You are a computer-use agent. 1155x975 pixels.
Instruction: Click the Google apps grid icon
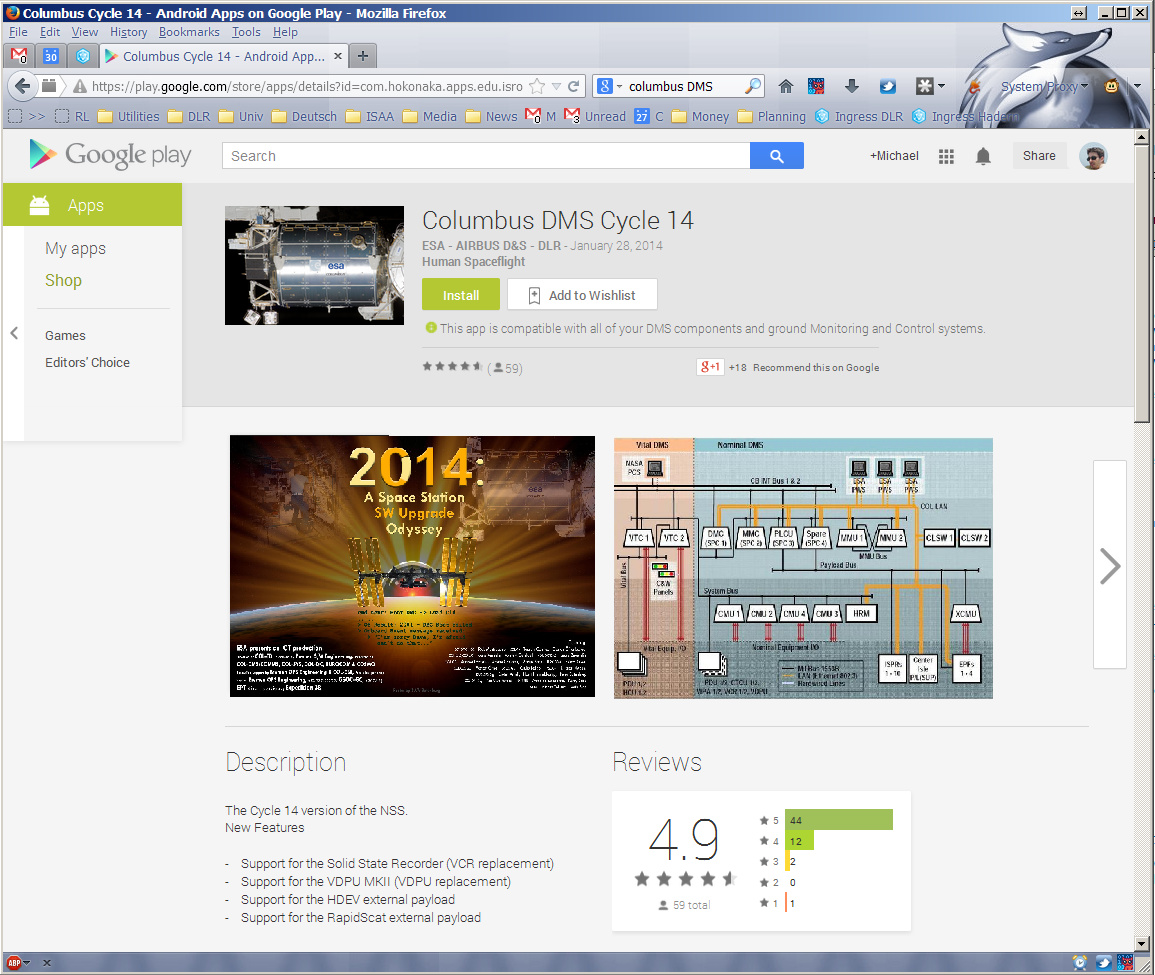point(946,156)
